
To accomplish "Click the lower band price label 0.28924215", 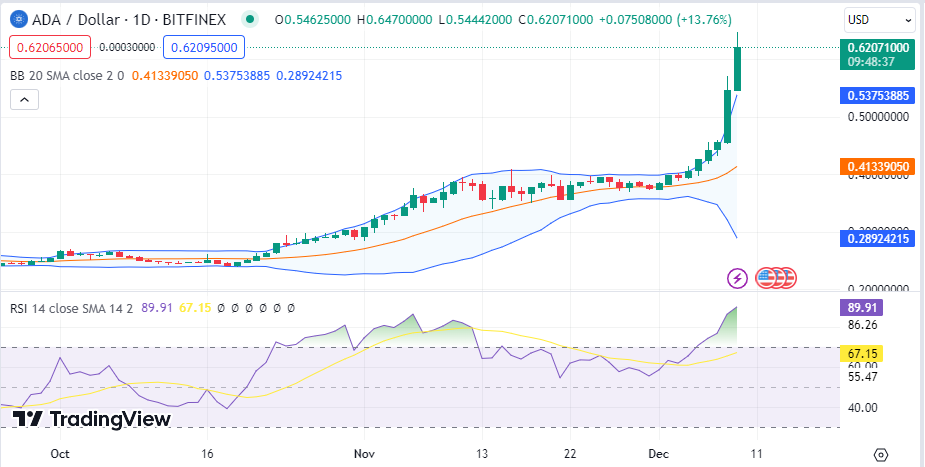I will pyautogui.click(x=878, y=239).
